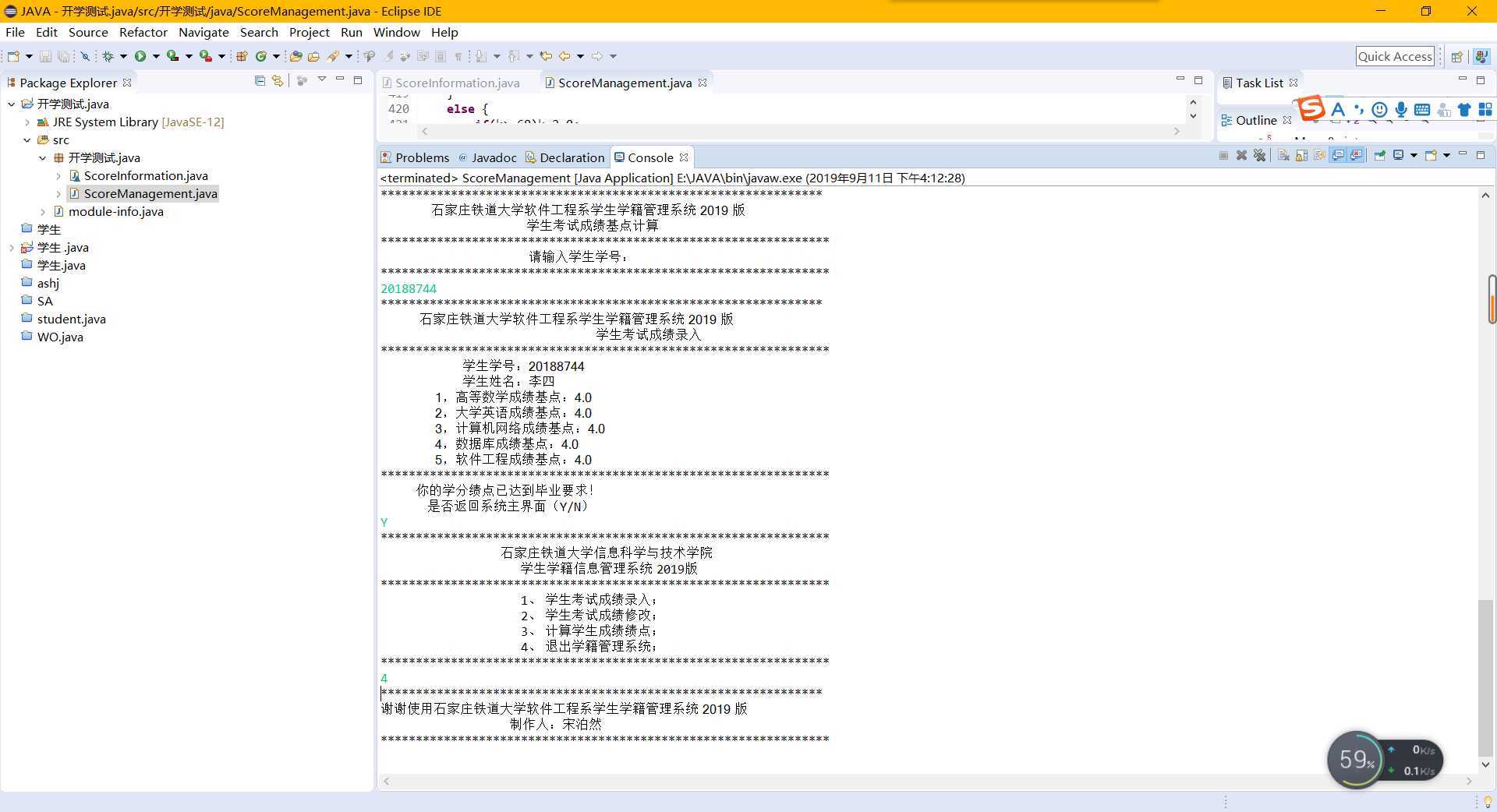
Task: Click the New file wizard icon
Action: click(13, 56)
